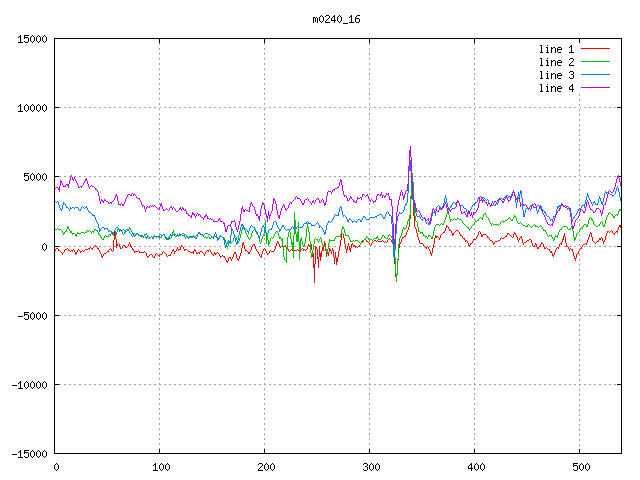
Task: Toggle the "line 3" legend label
Action: click(557, 75)
